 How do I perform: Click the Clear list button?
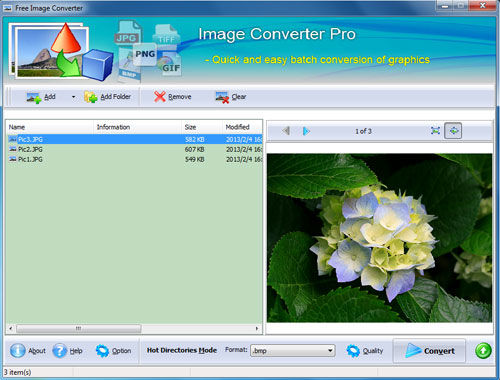click(231, 97)
